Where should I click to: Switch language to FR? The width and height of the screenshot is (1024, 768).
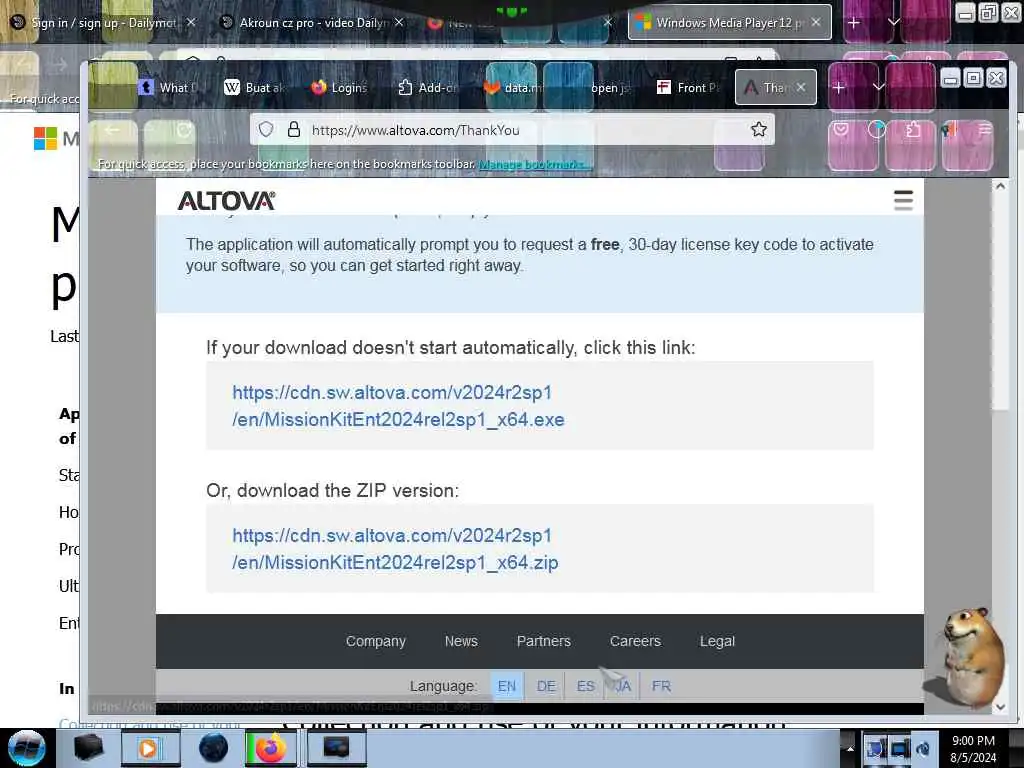tap(661, 686)
